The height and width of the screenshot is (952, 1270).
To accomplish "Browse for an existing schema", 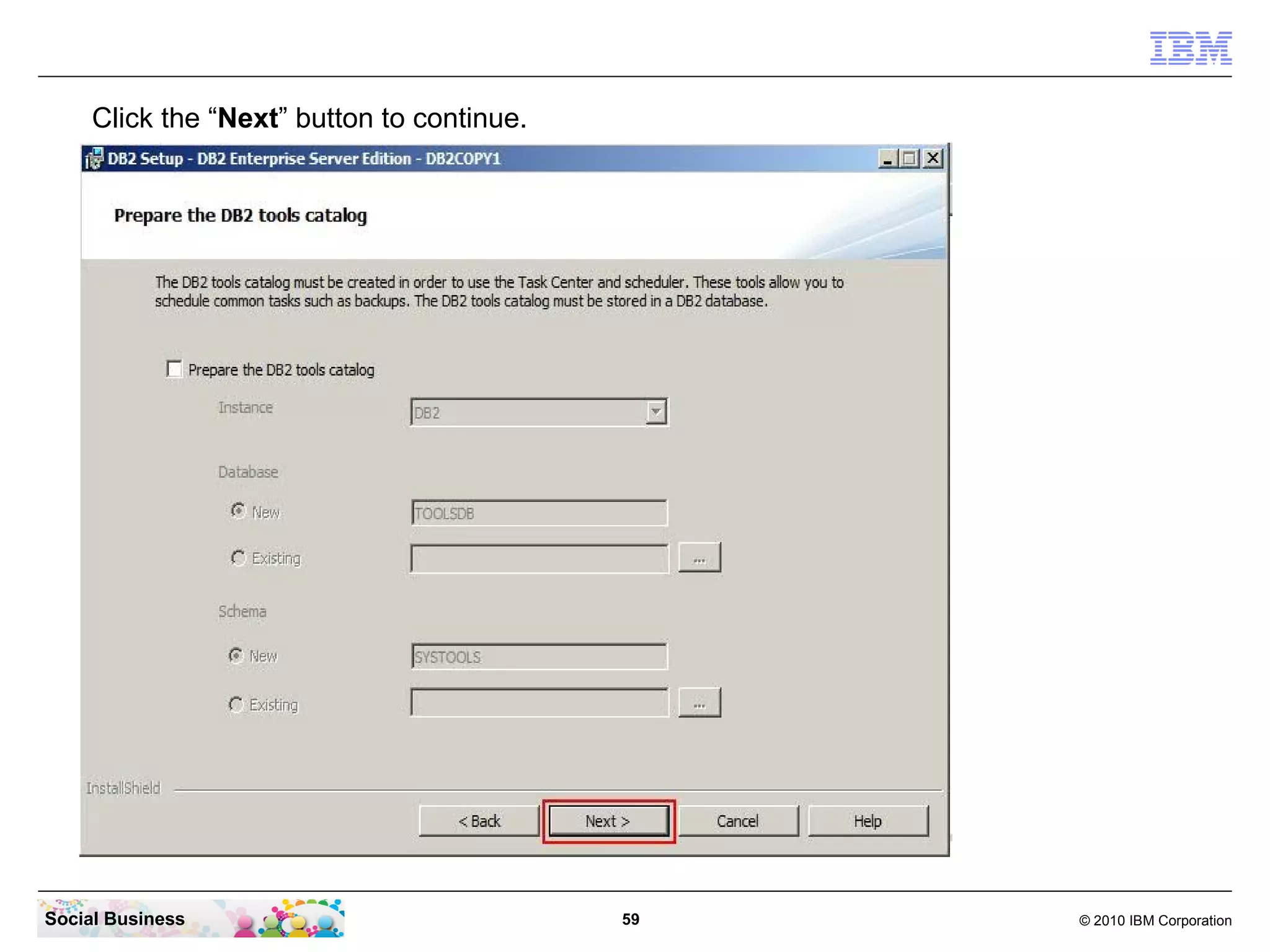I will pos(699,703).
